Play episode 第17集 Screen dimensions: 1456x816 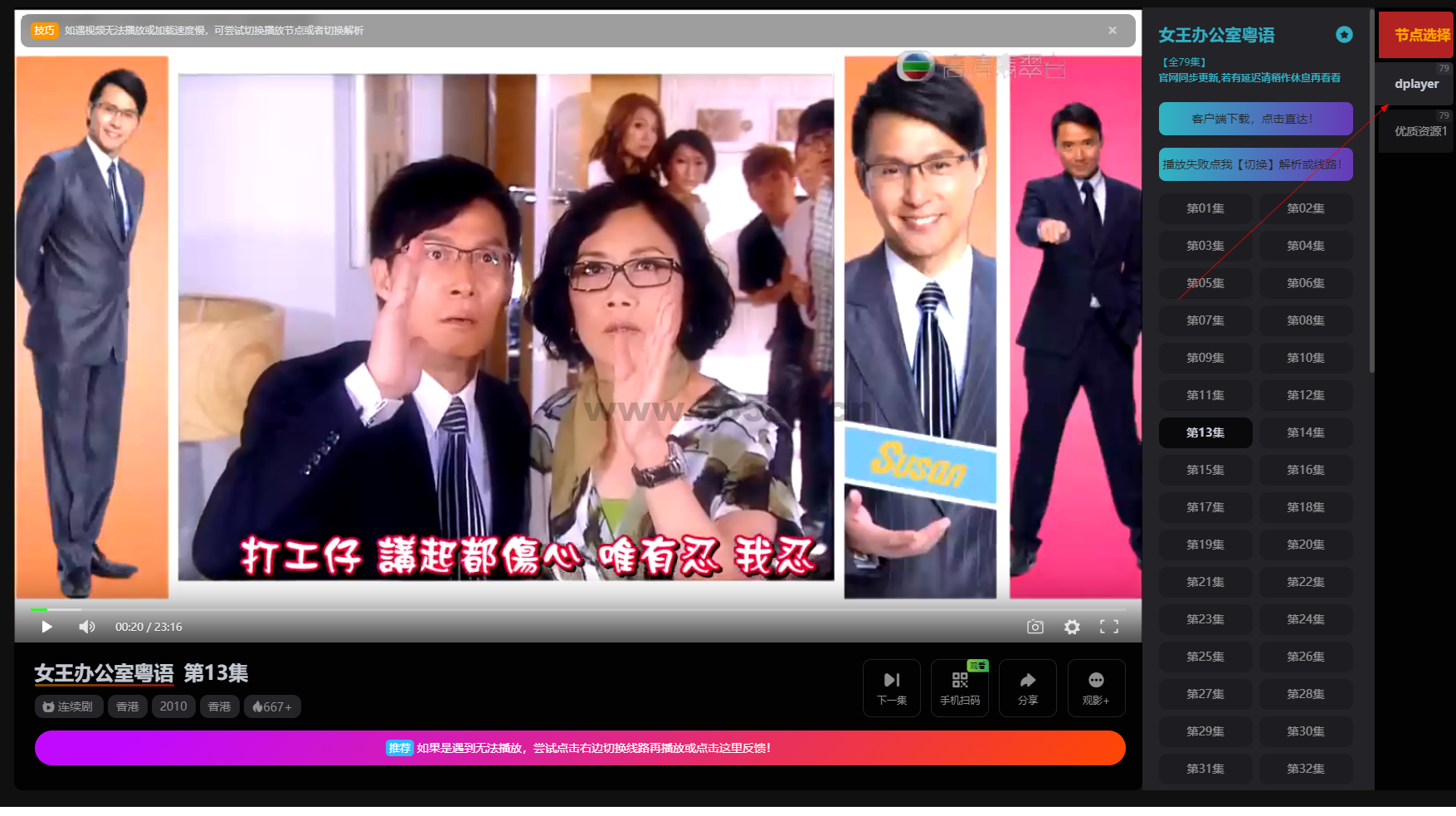point(1205,507)
